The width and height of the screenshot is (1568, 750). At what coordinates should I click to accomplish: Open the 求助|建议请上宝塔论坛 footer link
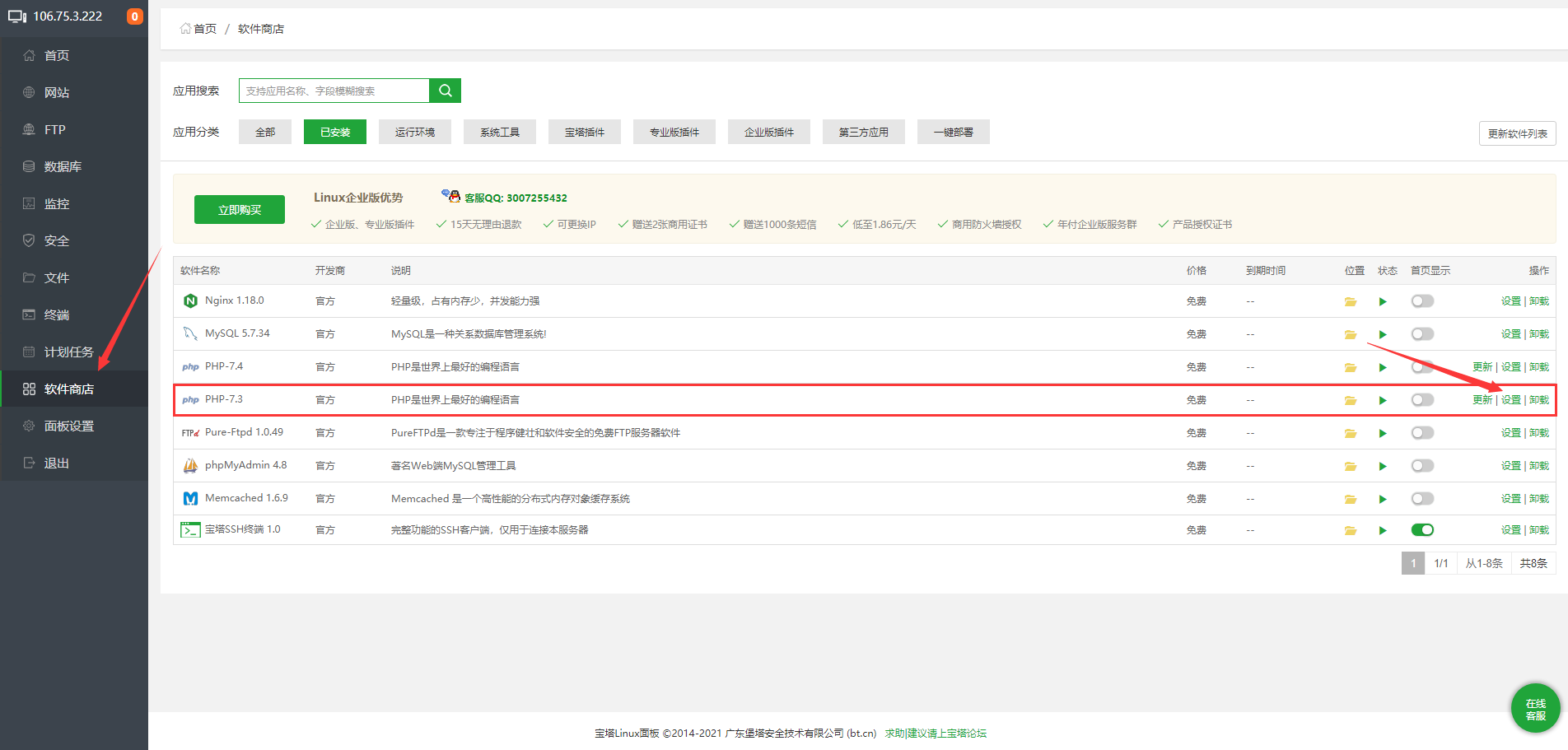point(936,733)
